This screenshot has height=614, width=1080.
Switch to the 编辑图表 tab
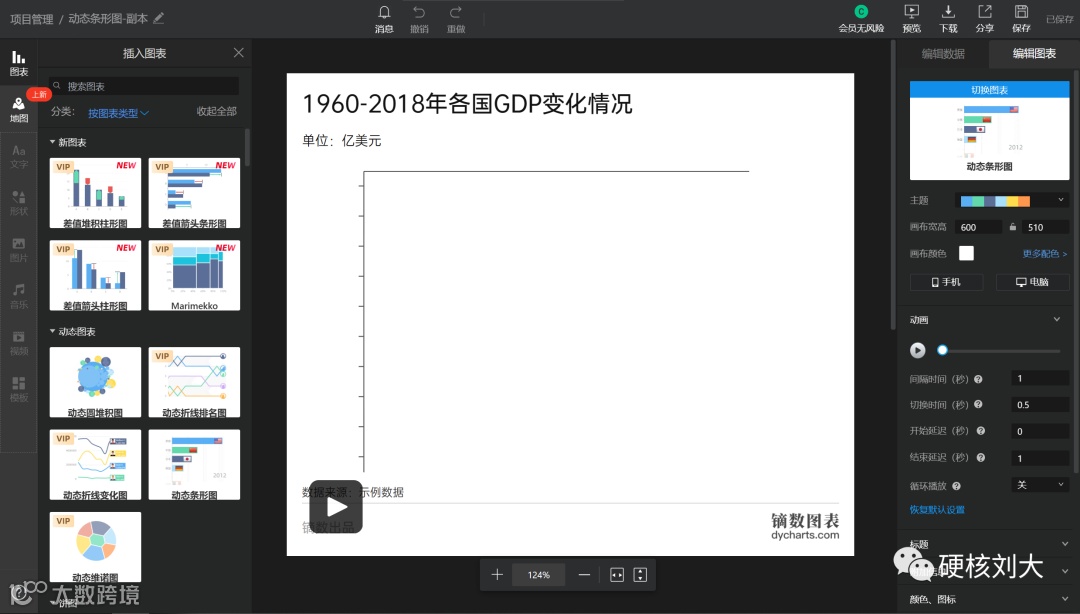pyautogui.click(x=1034, y=54)
